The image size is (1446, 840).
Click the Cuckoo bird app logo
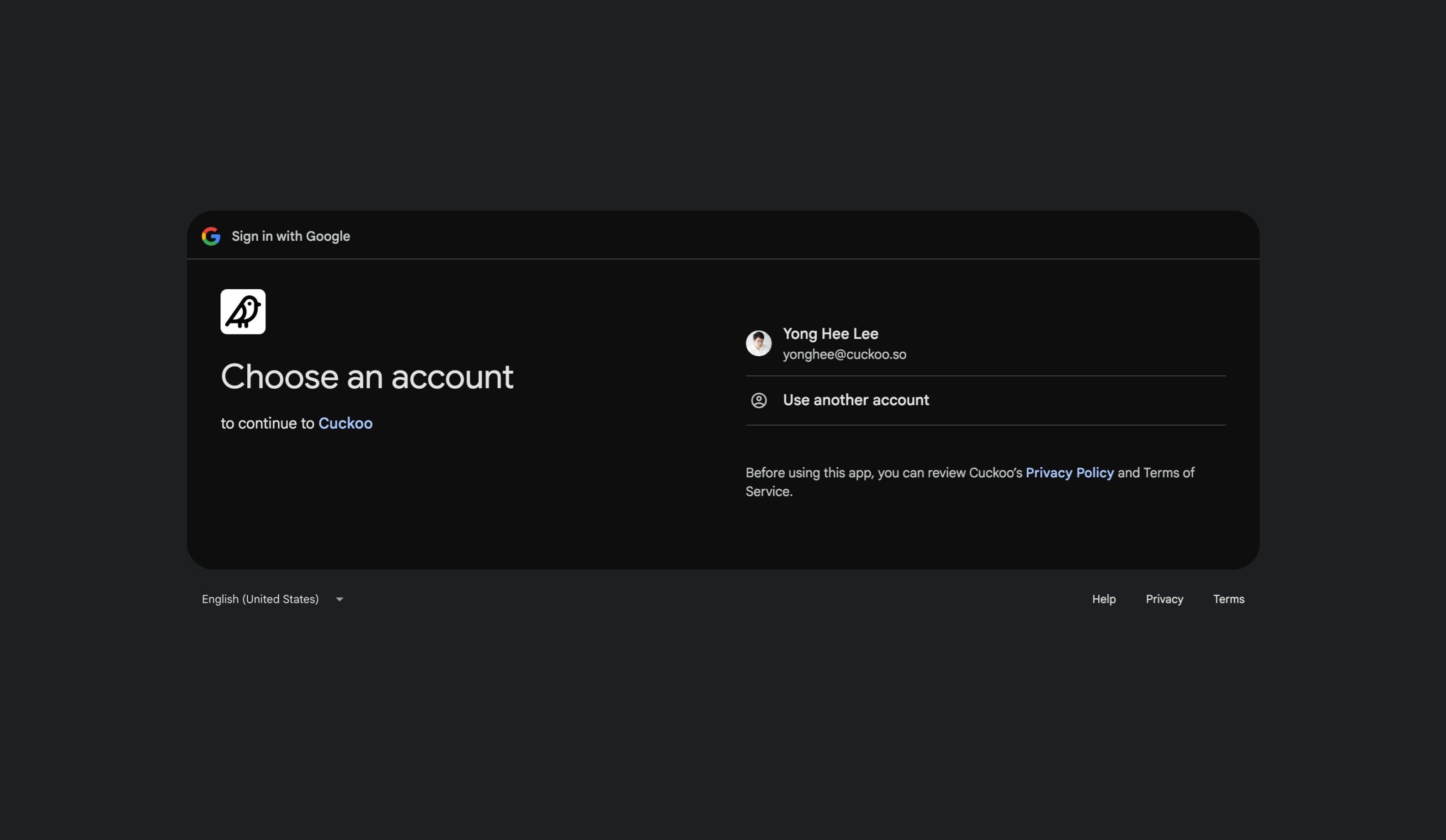tap(243, 312)
